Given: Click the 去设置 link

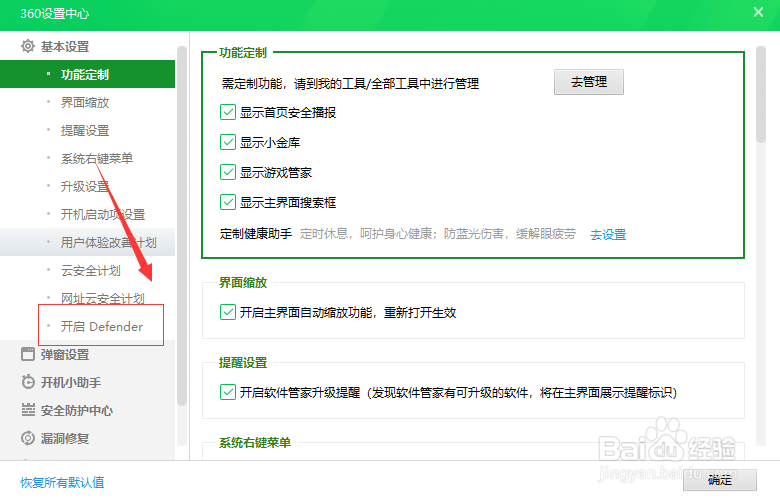Looking at the screenshot, I should 608,234.
